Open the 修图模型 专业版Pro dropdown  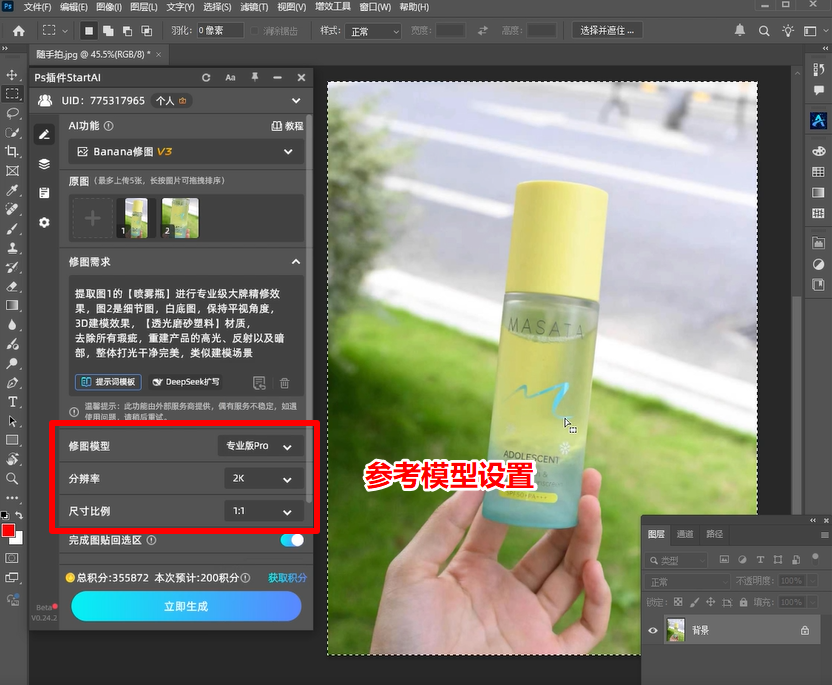tap(260, 446)
